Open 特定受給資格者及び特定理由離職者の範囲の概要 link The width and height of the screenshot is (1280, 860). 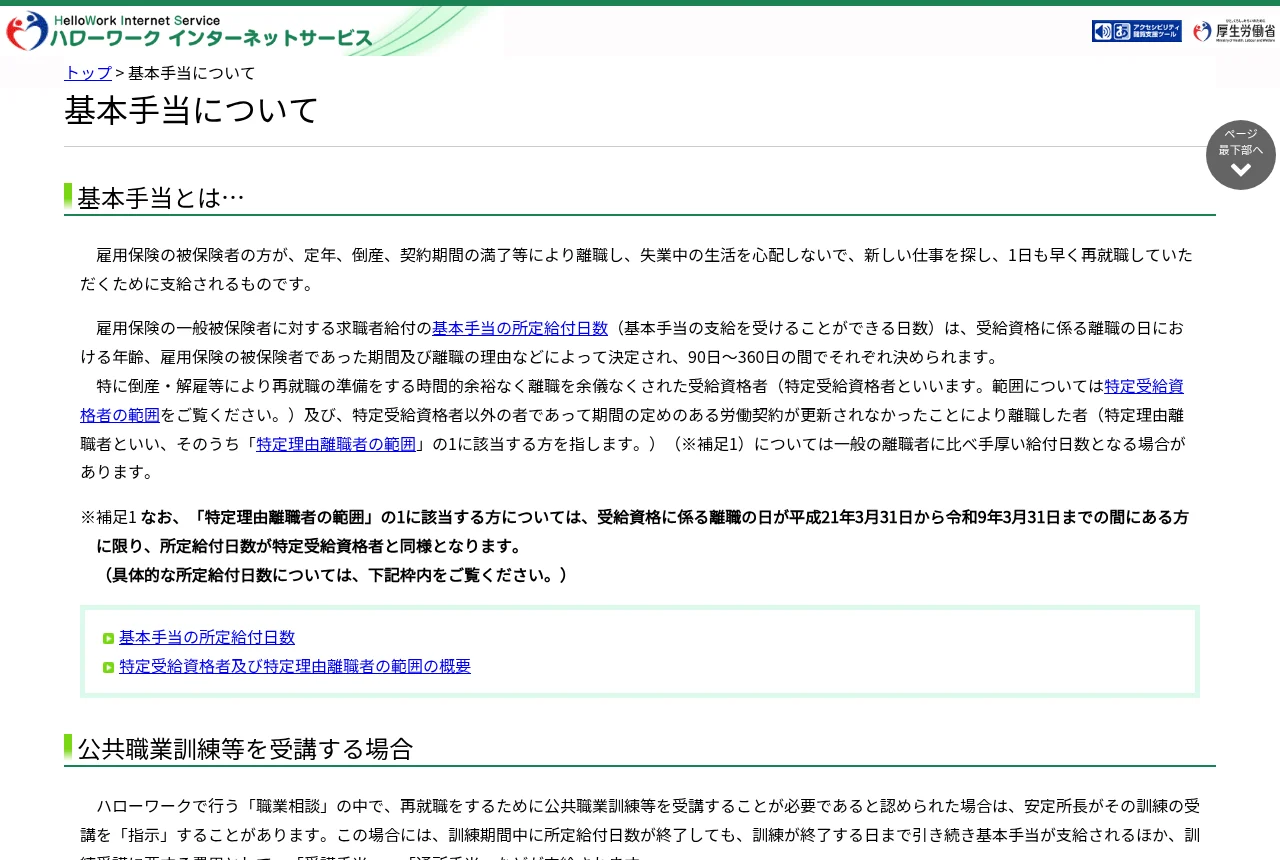(x=295, y=667)
